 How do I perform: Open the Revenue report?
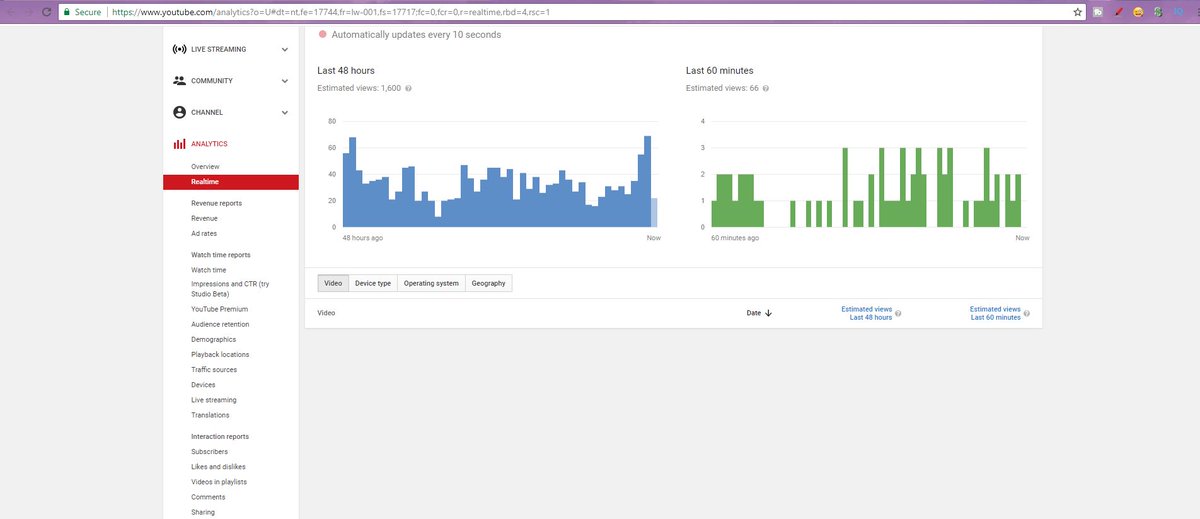point(204,218)
